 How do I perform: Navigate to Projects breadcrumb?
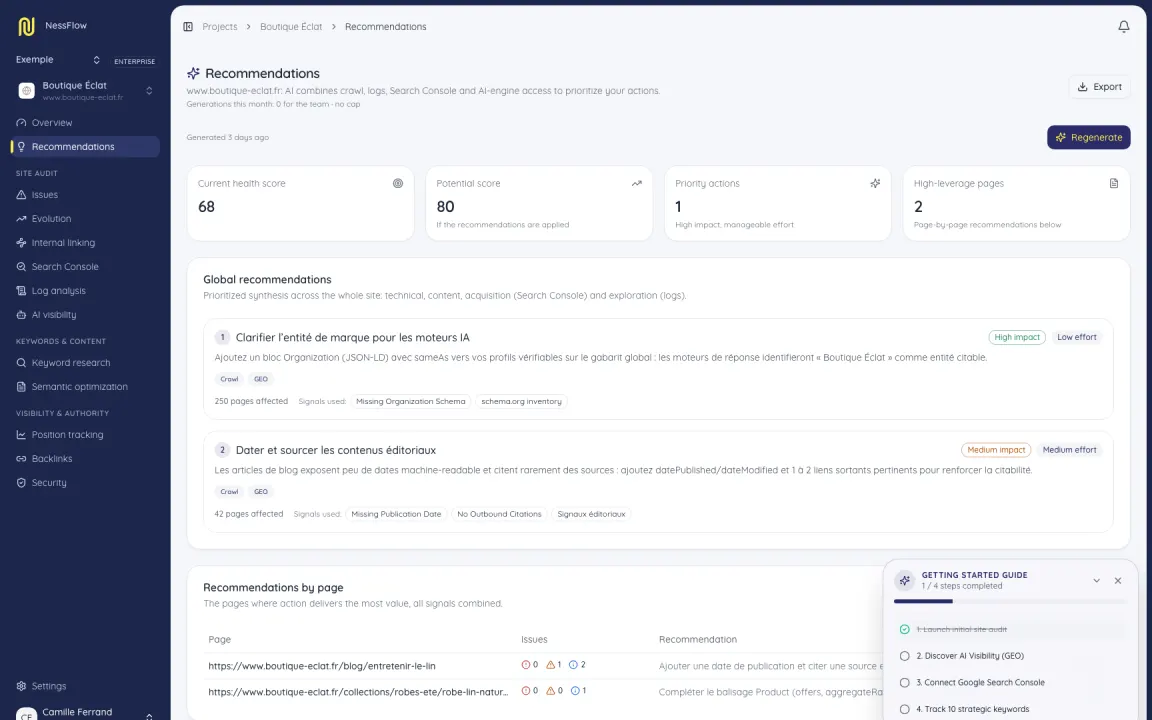220,26
